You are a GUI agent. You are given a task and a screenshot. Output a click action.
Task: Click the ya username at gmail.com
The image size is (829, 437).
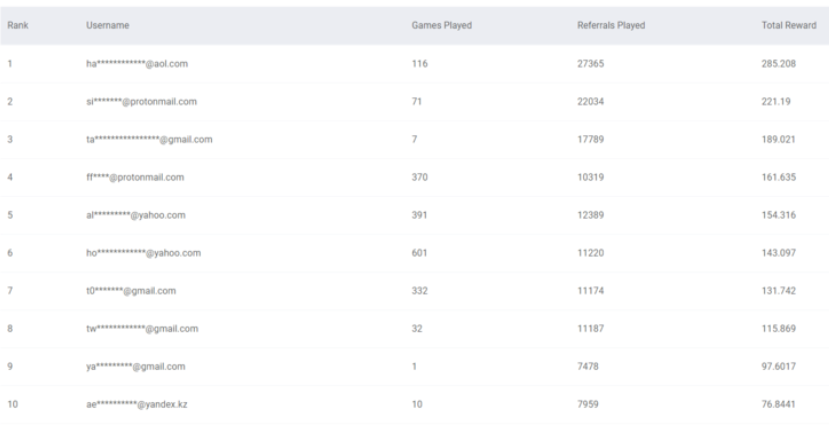tap(136, 366)
